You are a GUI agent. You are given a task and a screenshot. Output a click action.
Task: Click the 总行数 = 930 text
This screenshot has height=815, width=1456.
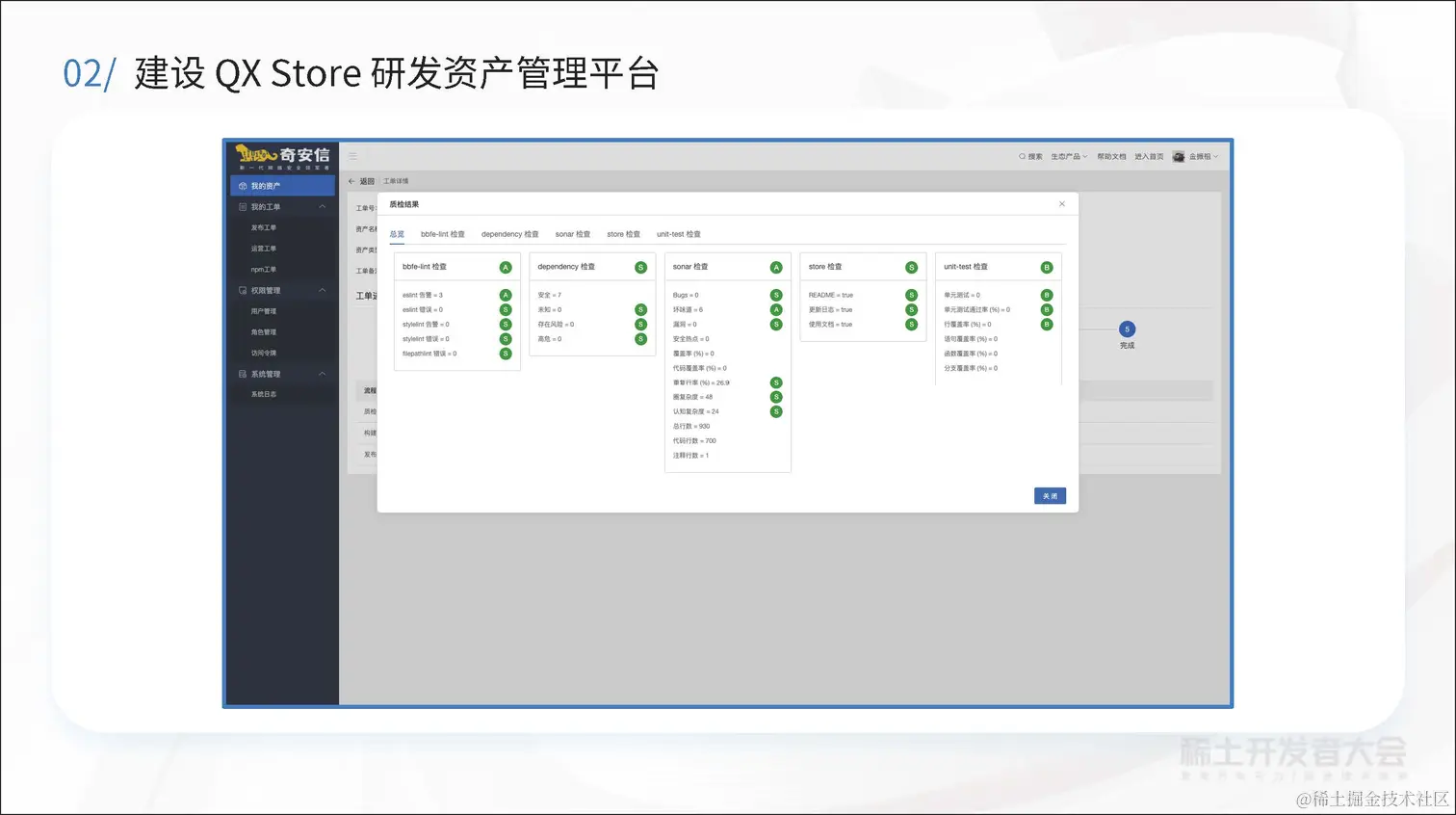pos(691,426)
